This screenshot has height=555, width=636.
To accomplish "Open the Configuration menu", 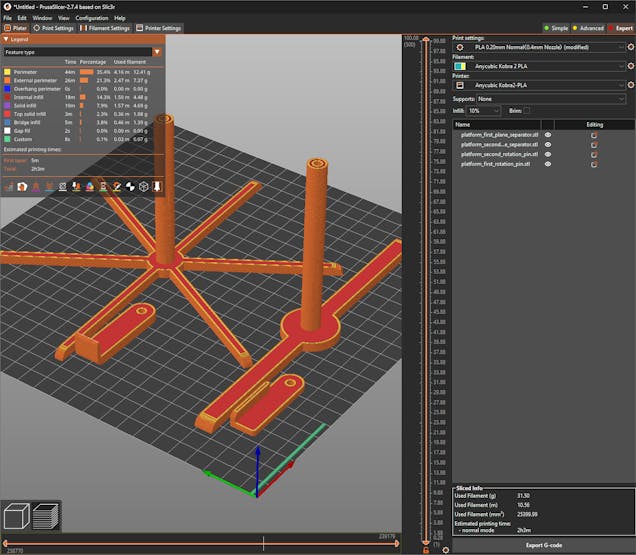I will (92, 18).
